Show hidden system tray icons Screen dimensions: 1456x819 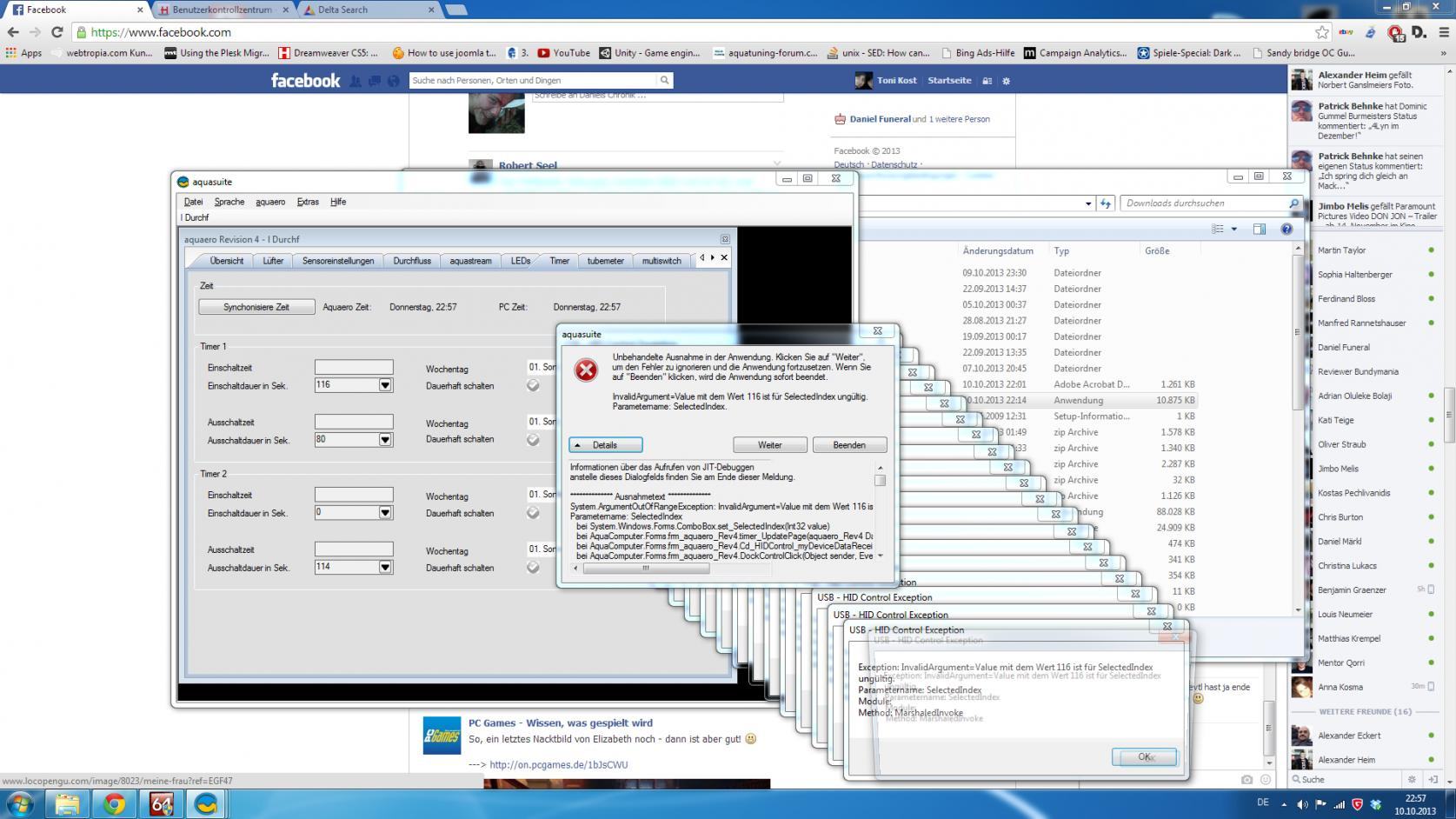[1284, 804]
